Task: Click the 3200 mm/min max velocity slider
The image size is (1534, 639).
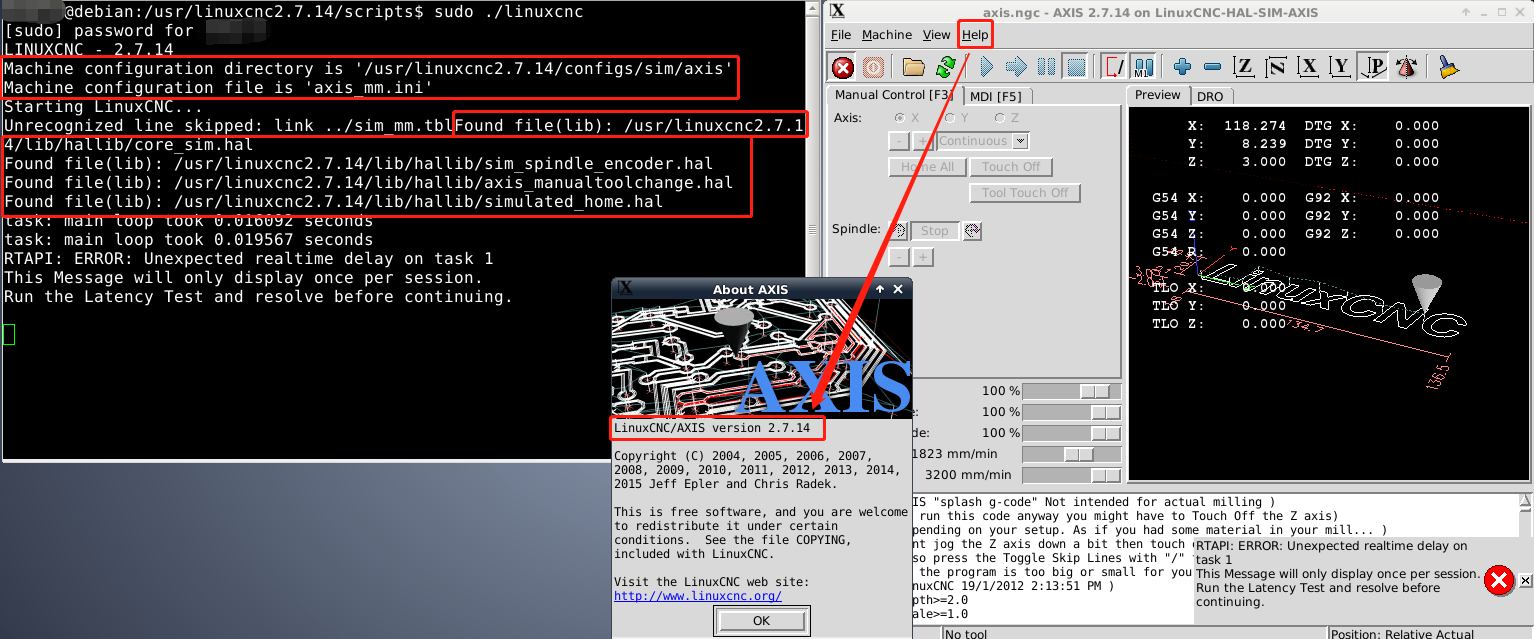Action: pyautogui.click(x=1072, y=475)
